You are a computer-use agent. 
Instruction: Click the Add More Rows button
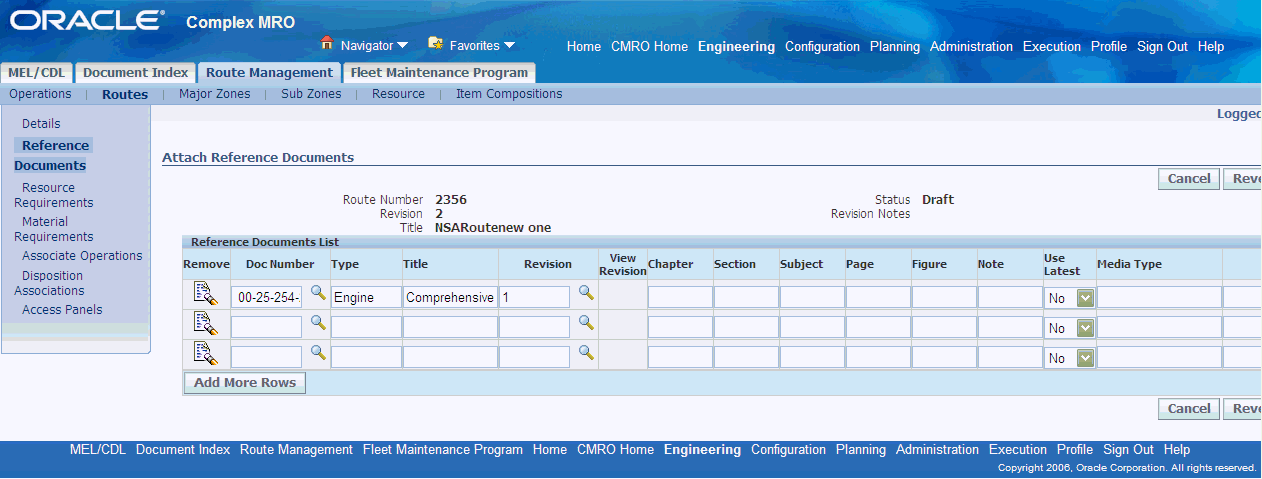[x=245, y=383]
